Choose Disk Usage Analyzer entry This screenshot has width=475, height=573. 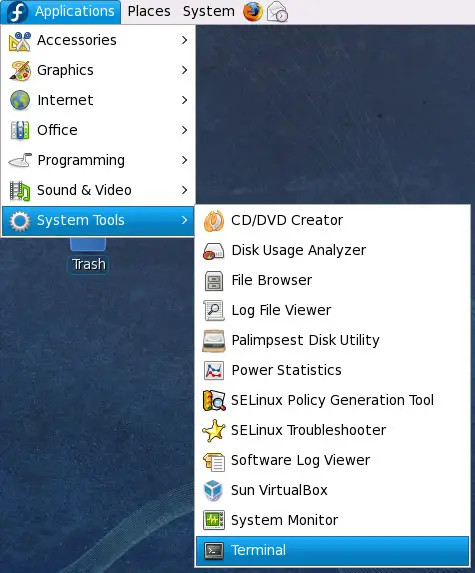[x=332, y=250]
